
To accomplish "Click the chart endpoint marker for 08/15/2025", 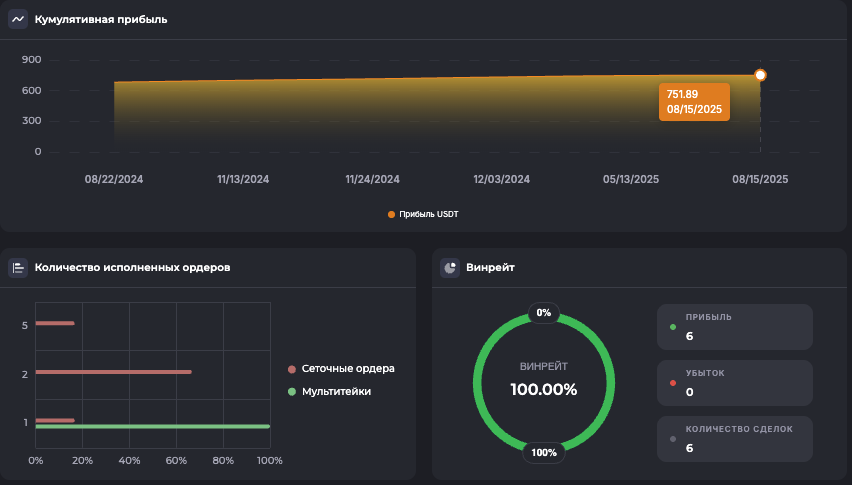I will click(x=760, y=75).
